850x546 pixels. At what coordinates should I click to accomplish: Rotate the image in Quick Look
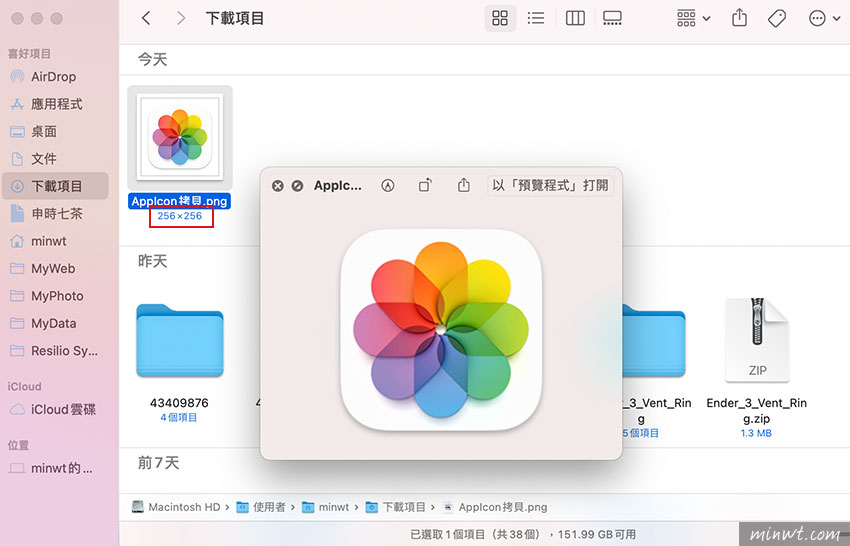[x=426, y=185]
